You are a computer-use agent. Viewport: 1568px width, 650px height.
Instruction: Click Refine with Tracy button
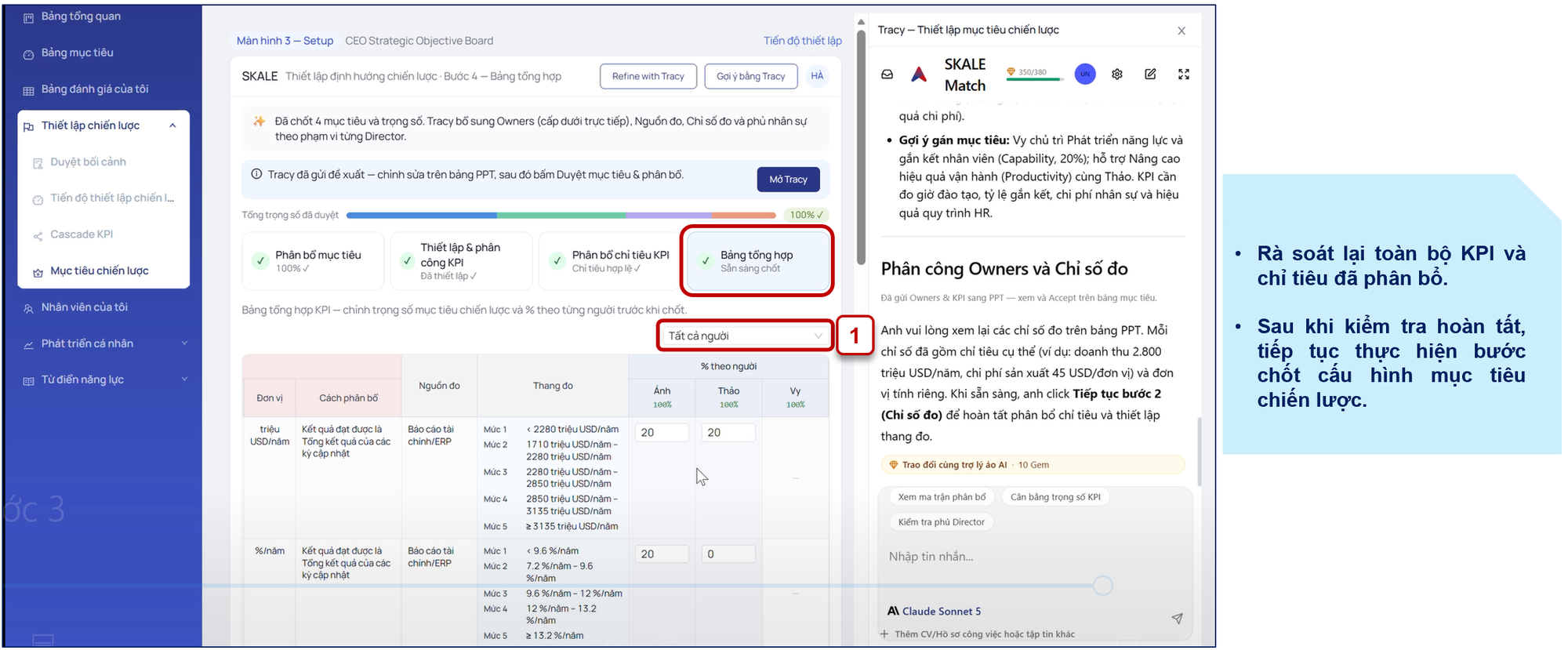[648, 76]
